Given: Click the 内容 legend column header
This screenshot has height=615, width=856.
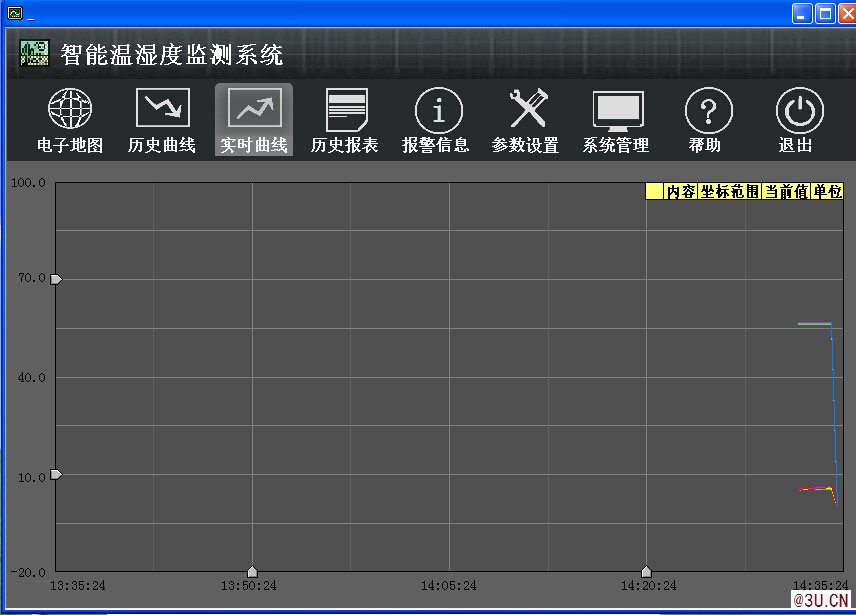Looking at the screenshot, I should click(681, 192).
